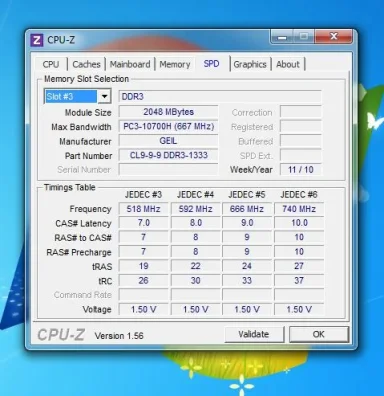384x396 pixels.
Task: Click the empty Serial Number field
Action: pos(168,170)
